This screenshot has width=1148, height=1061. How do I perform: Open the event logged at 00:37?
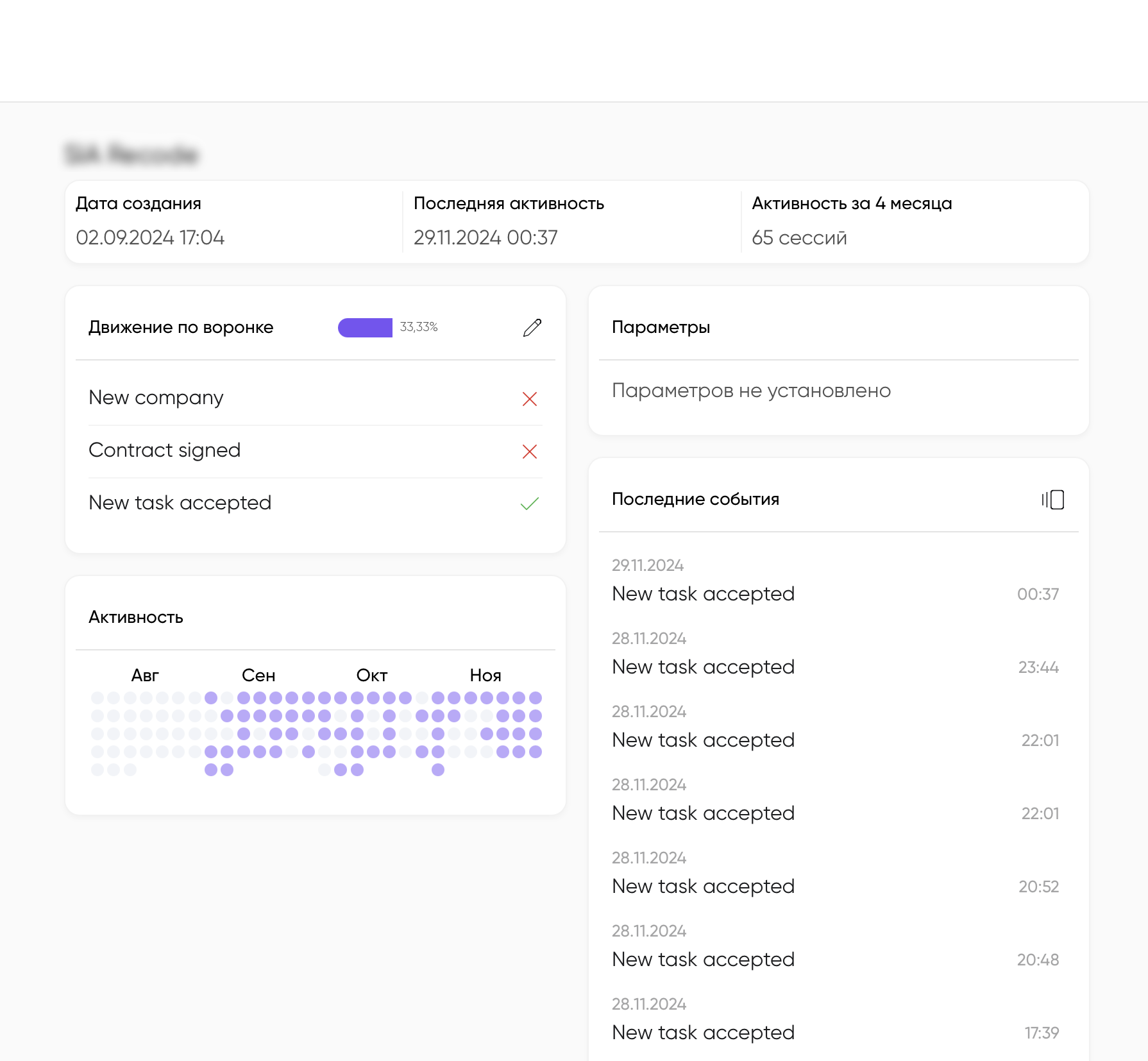(703, 594)
